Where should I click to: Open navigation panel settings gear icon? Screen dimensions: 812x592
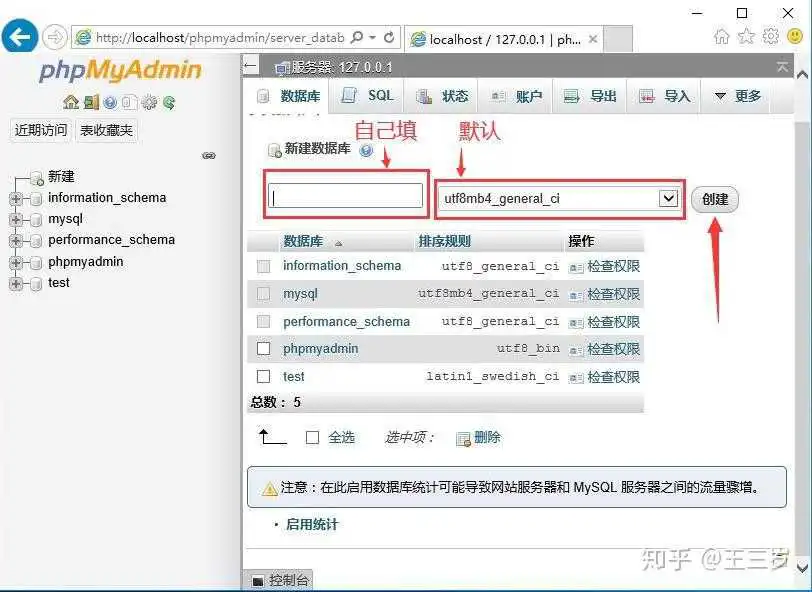point(149,103)
